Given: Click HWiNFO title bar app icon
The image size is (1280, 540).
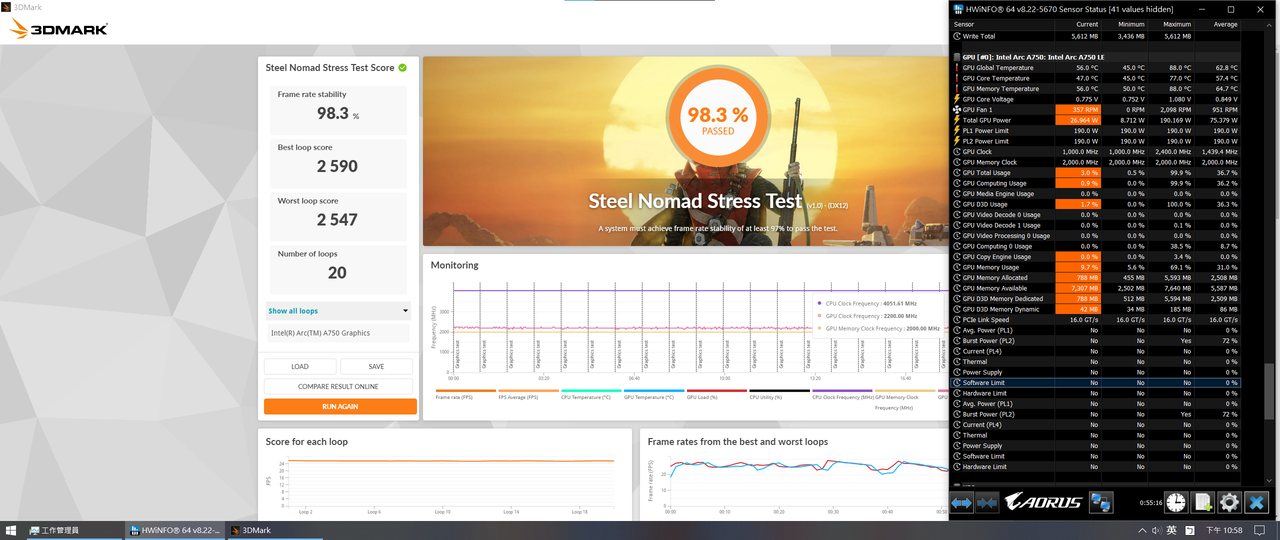Looking at the screenshot, I should (958, 9).
